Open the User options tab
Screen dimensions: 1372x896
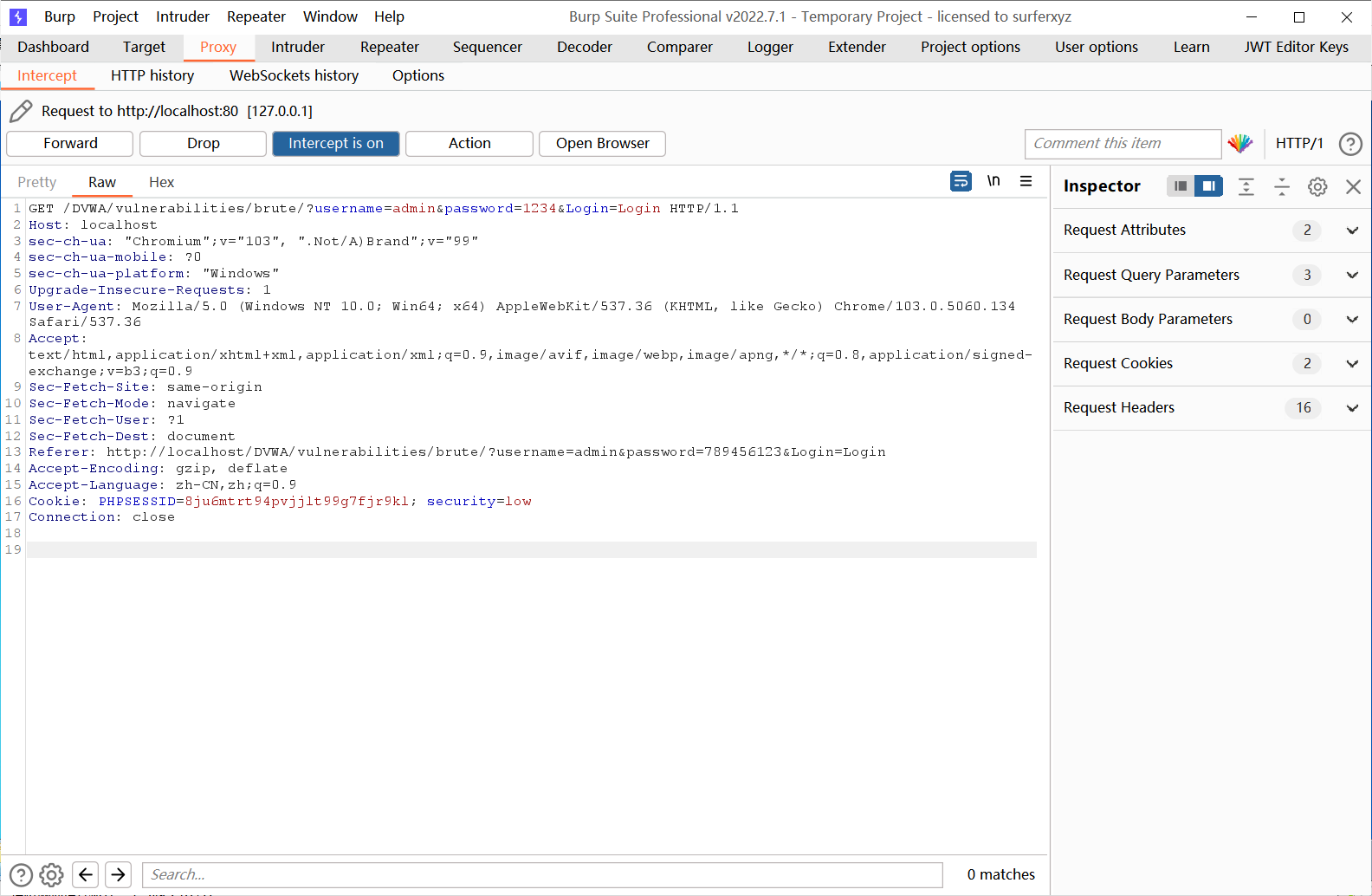[x=1097, y=47]
